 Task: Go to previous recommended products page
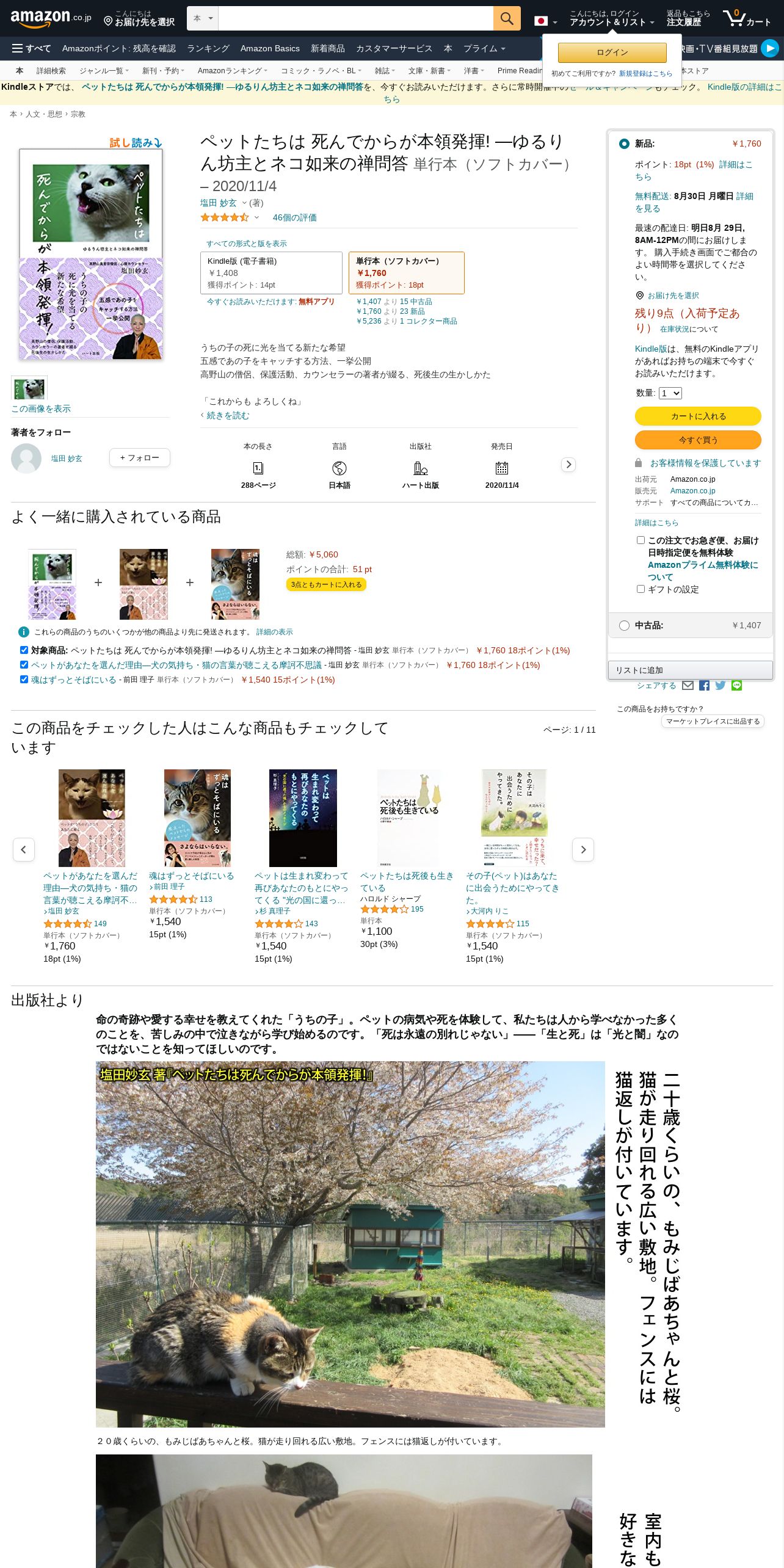pyautogui.click(x=24, y=849)
